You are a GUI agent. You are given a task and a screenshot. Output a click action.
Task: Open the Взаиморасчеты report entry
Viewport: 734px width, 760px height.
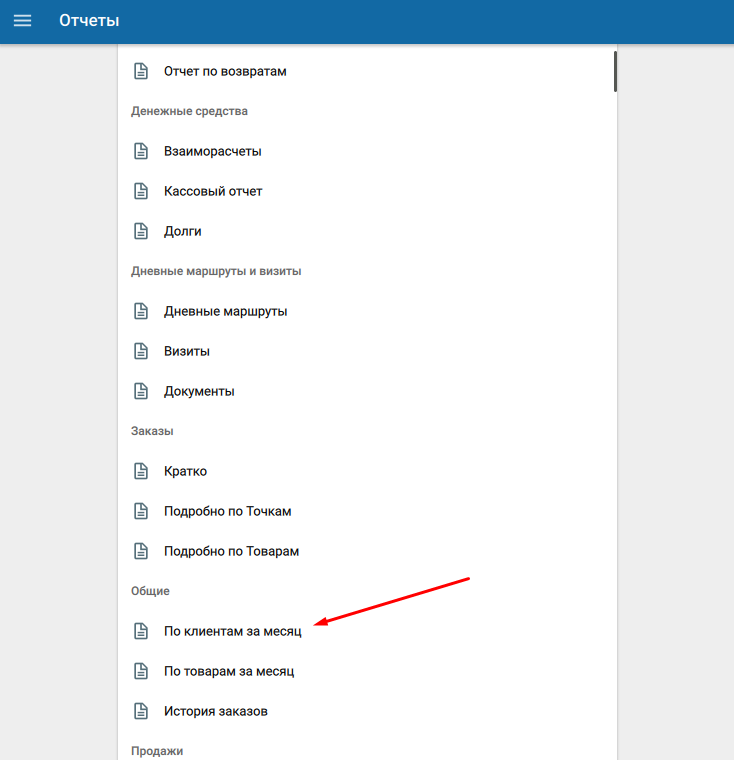pyautogui.click(x=212, y=151)
